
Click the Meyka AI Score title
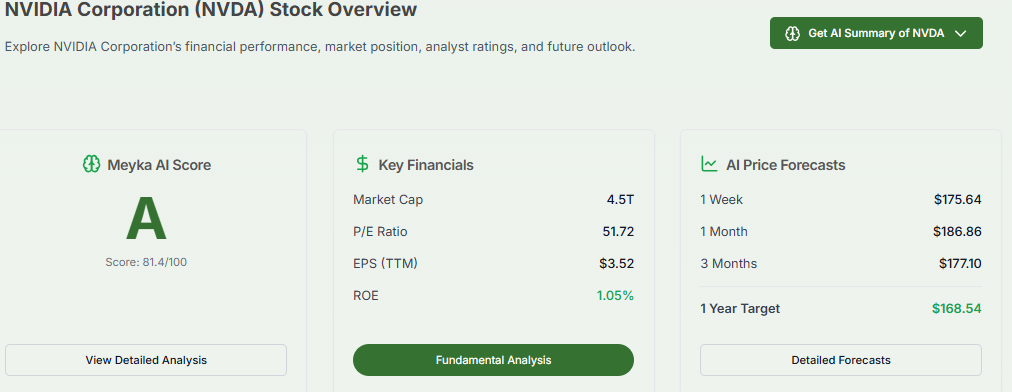coord(159,165)
